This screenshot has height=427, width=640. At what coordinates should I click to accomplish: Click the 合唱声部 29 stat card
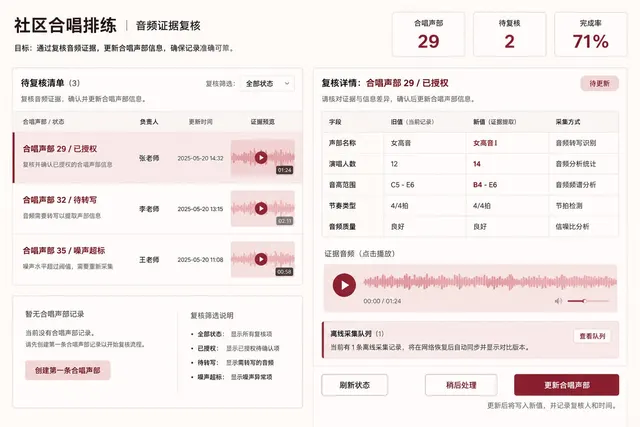point(428,34)
